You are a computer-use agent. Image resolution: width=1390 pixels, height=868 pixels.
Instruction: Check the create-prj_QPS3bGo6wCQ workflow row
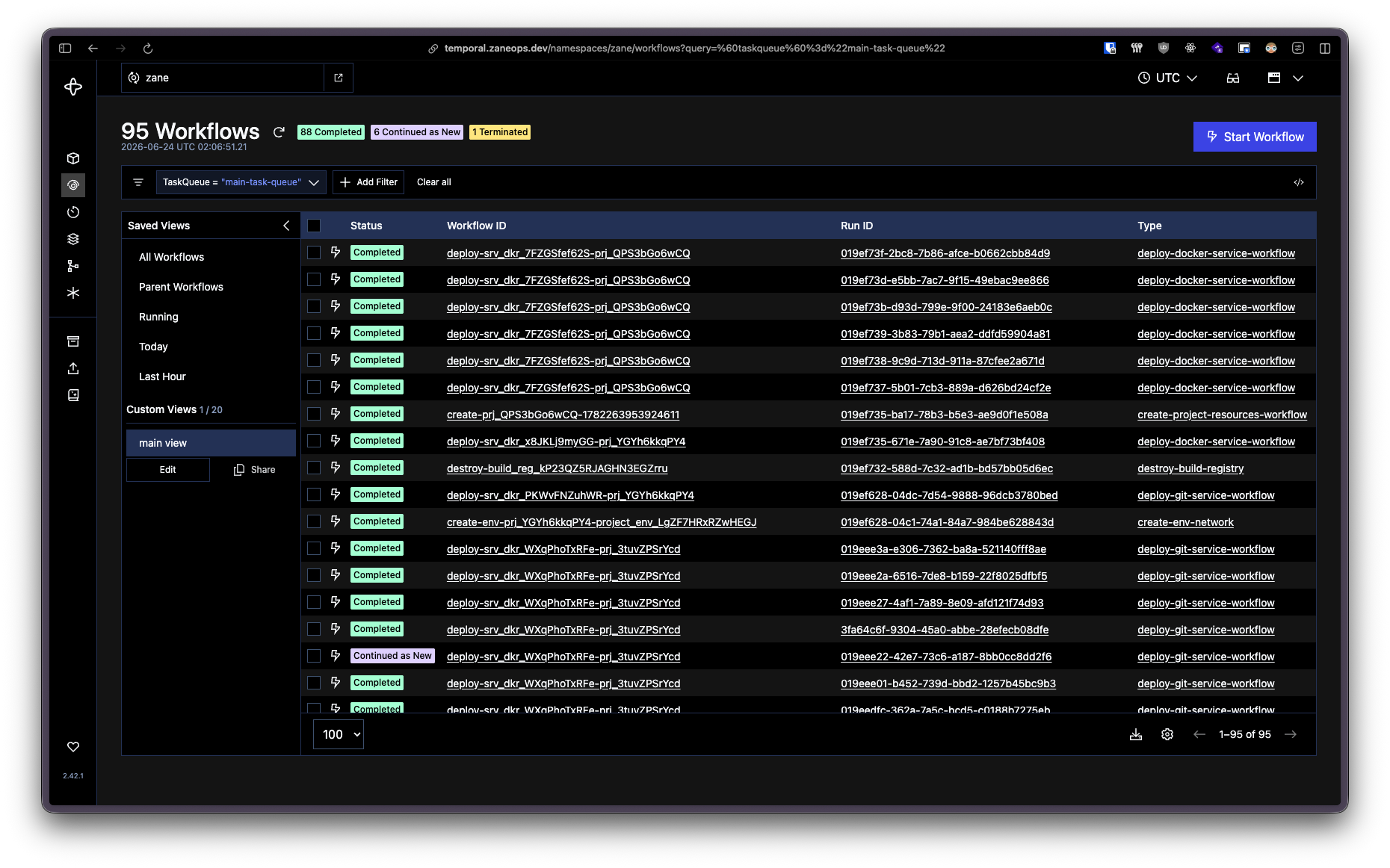pyautogui.click(x=314, y=414)
